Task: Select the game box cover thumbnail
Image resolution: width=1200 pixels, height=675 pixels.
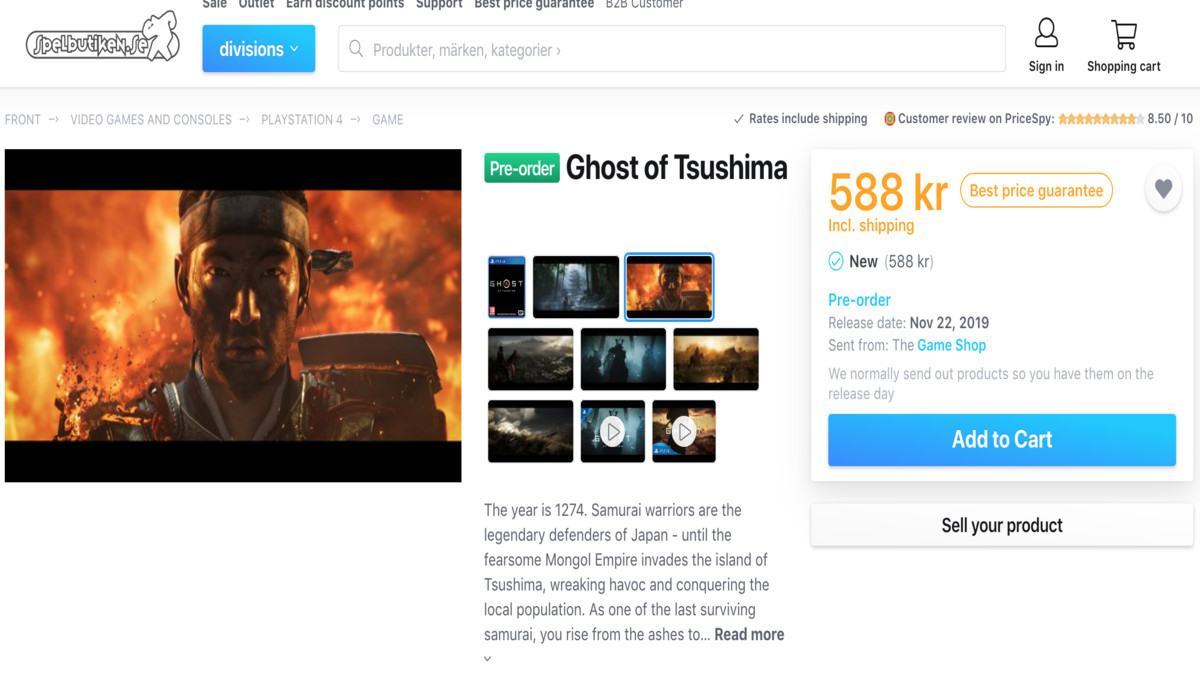Action: (x=507, y=287)
